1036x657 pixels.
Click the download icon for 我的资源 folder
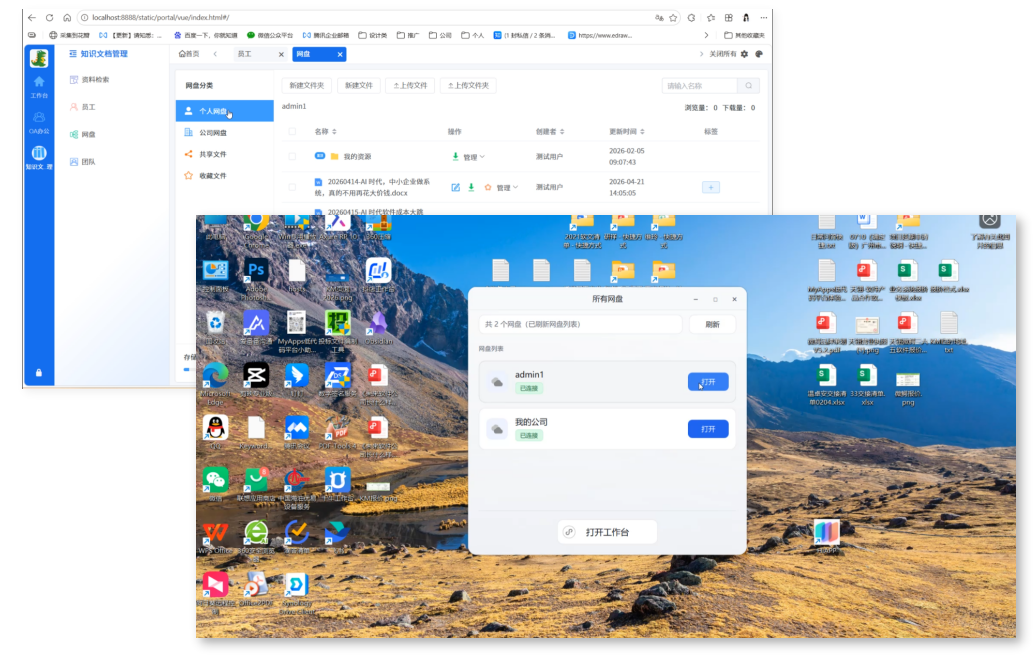[456, 157]
